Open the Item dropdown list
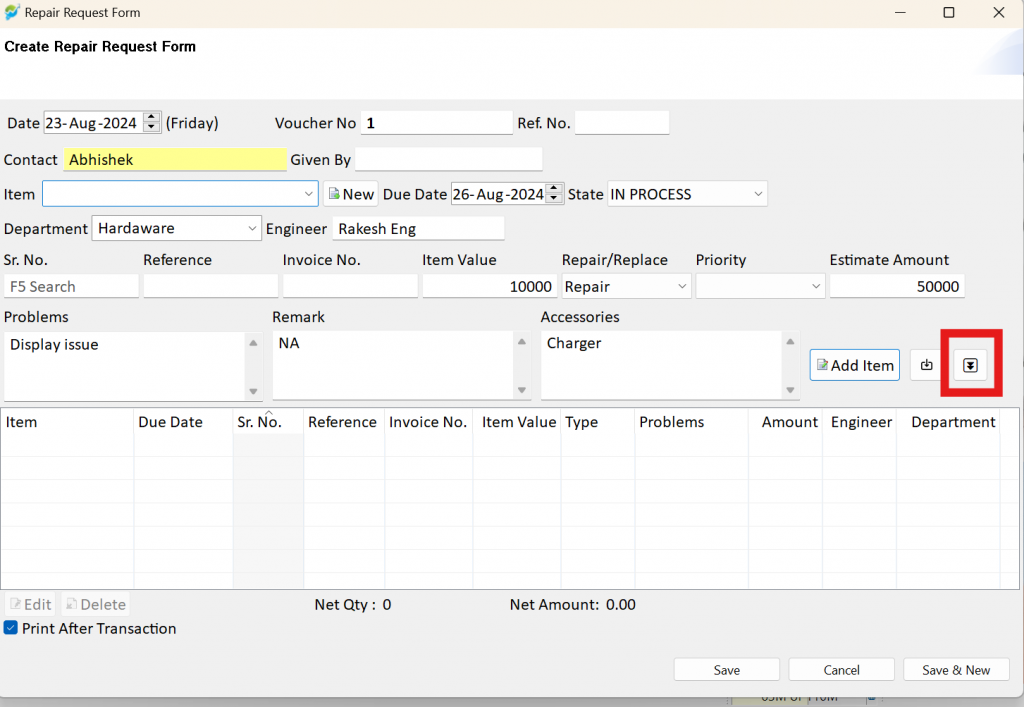1024x707 pixels. click(308, 194)
